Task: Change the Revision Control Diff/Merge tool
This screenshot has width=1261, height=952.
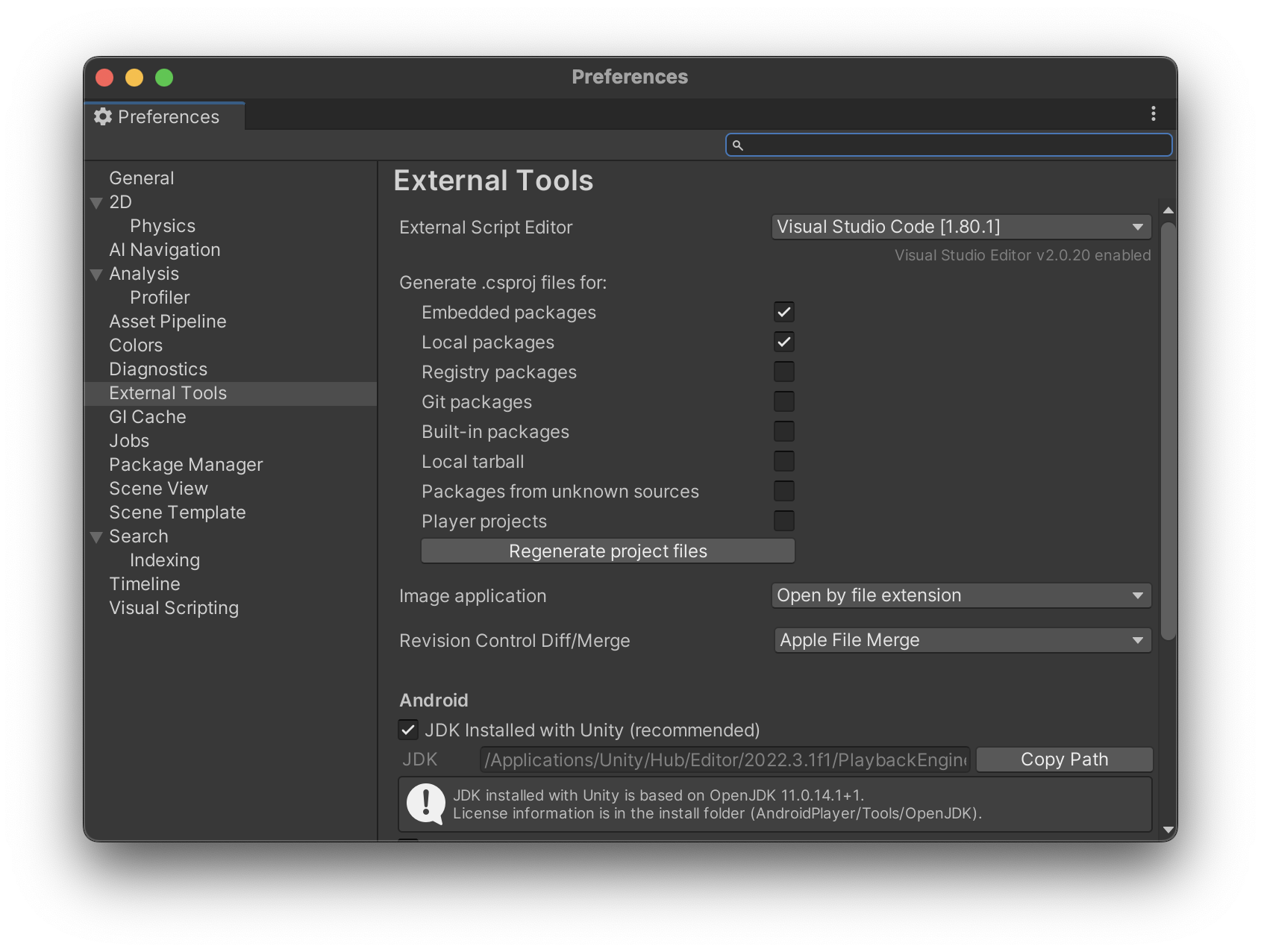Action: [961, 639]
